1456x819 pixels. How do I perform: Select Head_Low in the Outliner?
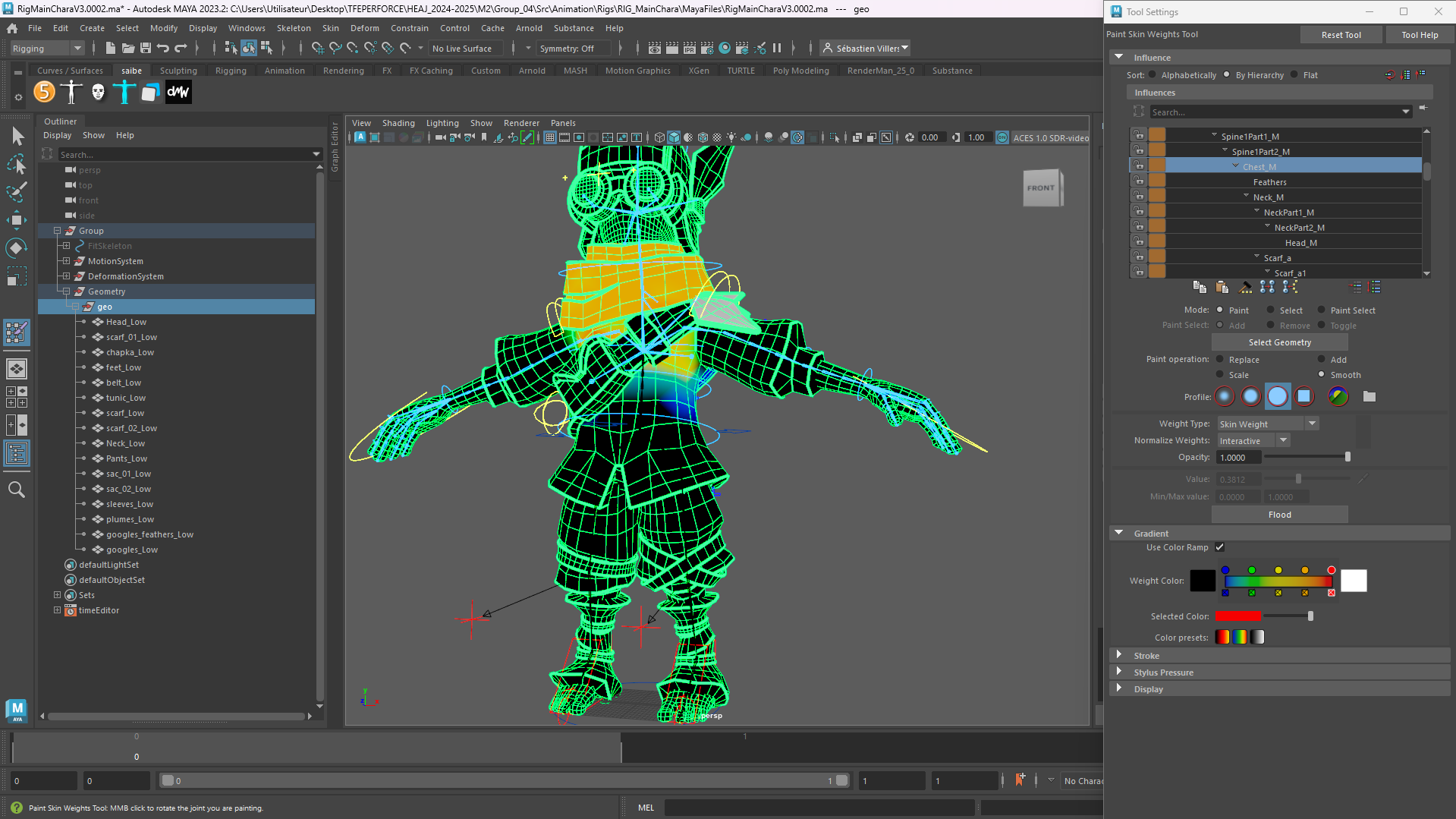pos(126,322)
